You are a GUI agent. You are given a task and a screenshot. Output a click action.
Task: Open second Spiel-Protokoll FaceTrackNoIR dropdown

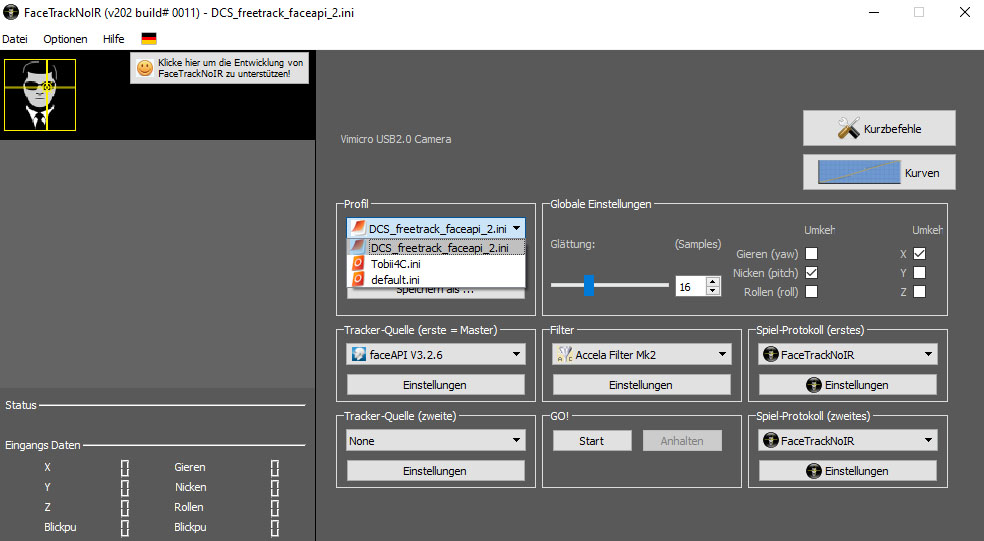(848, 441)
